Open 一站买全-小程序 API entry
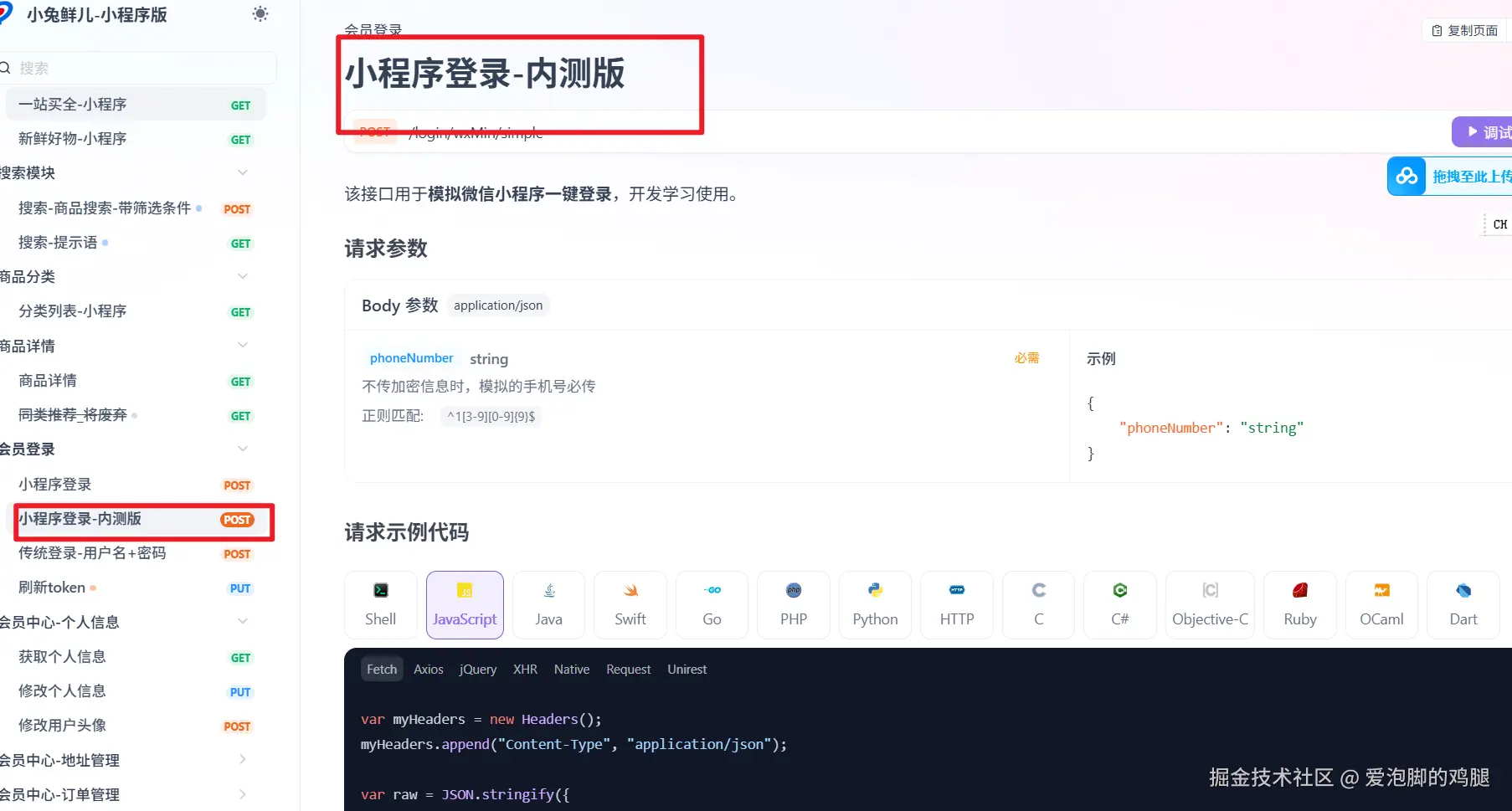This screenshot has height=811, width=1512. (x=136, y=105)
